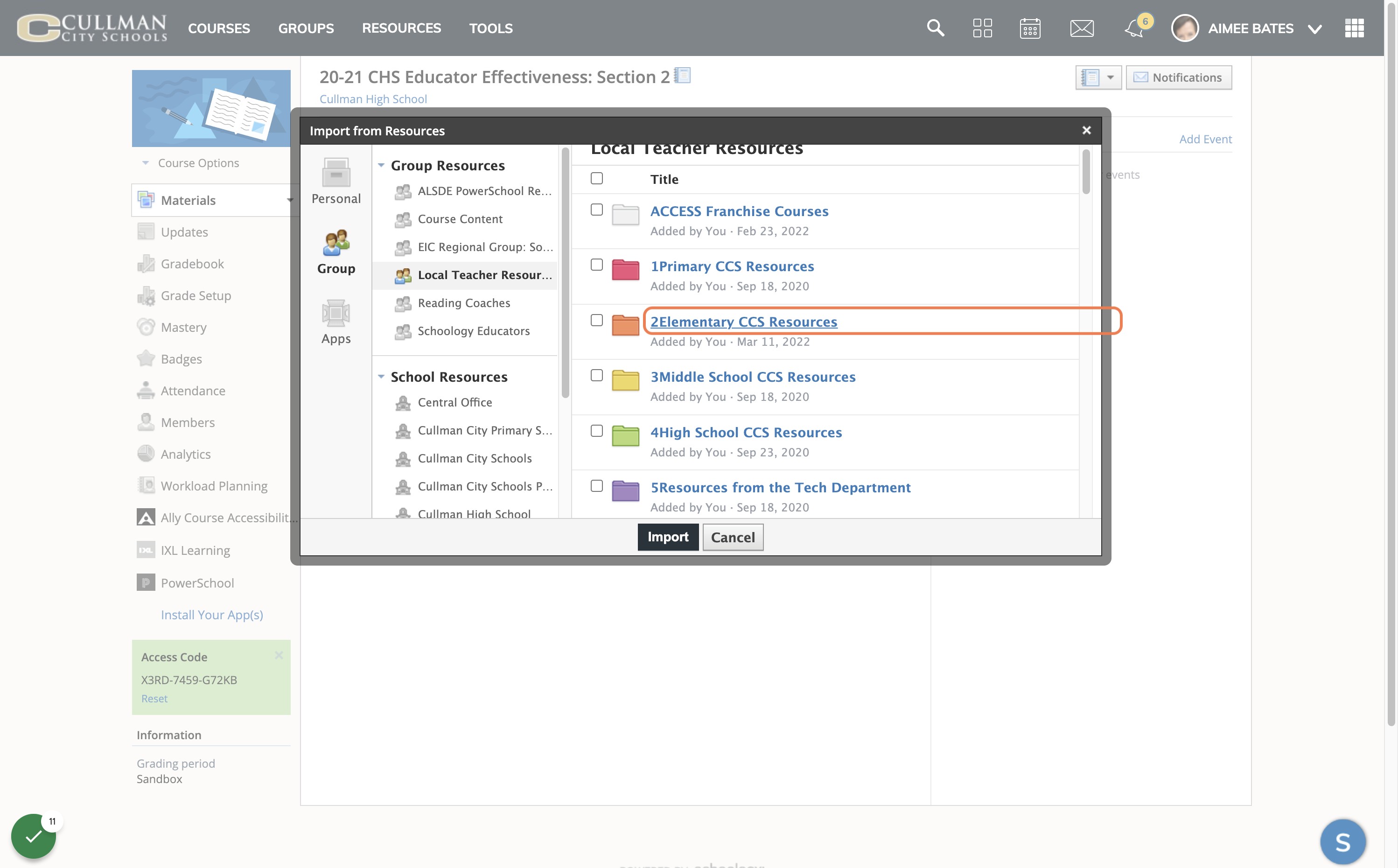Open Gradebook in the course sidebar

(x=192, y=264)
